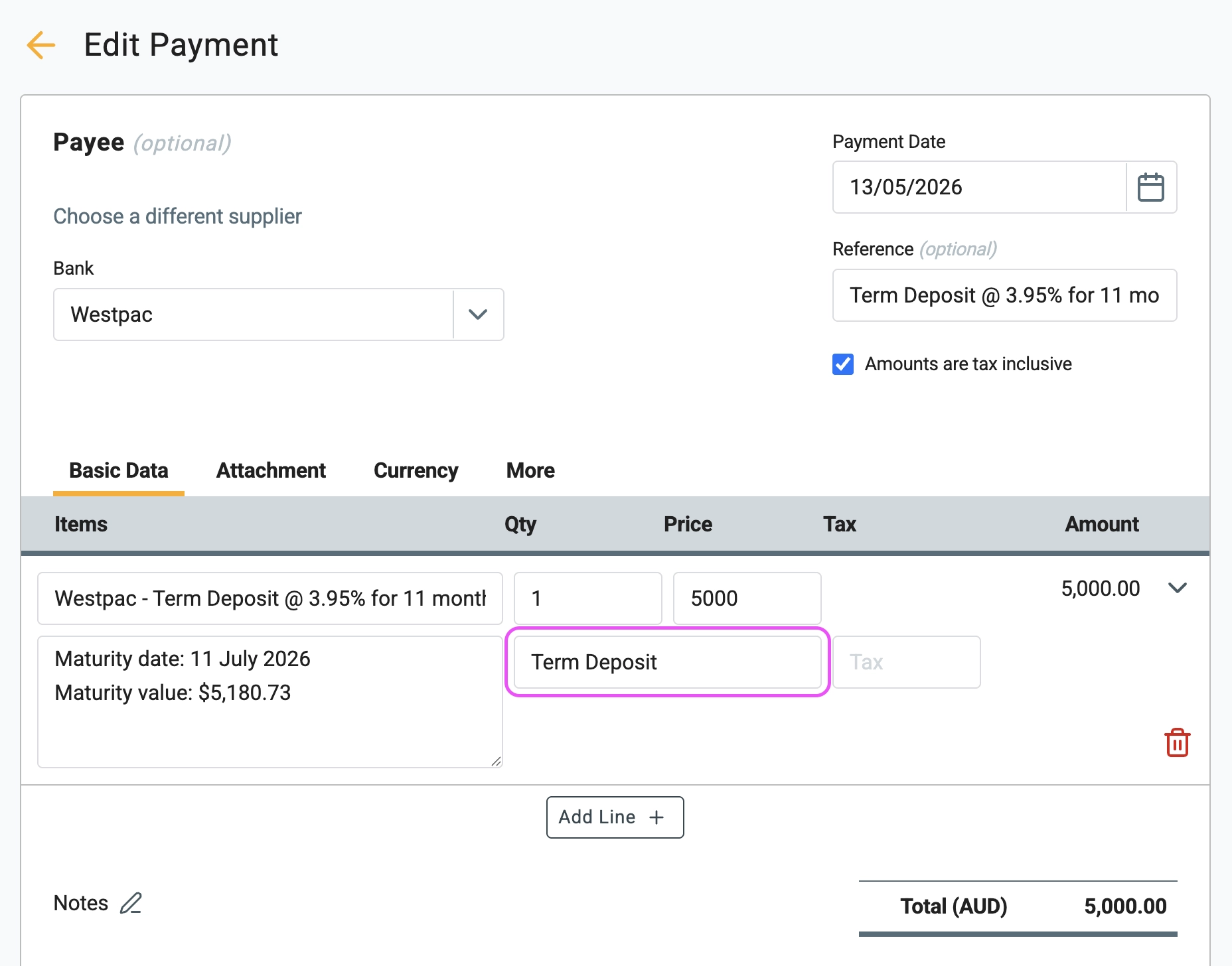Open the Currency tab
This screenshot has width=1232, height=966.
point(416,470)
